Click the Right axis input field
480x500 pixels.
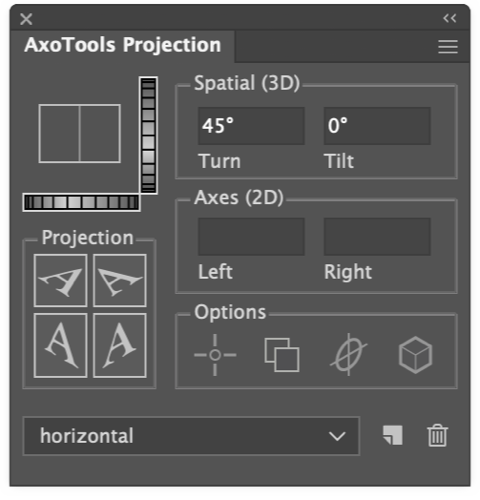[377, 237]
